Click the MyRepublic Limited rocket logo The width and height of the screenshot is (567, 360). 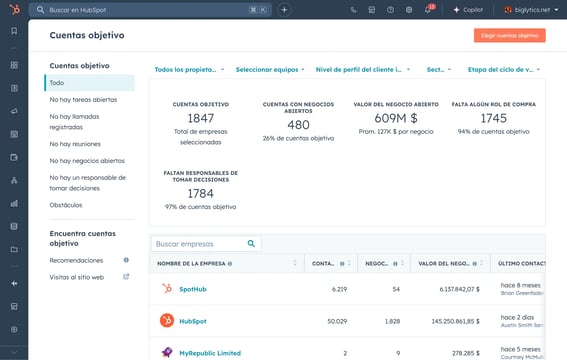tap(167, 352)
